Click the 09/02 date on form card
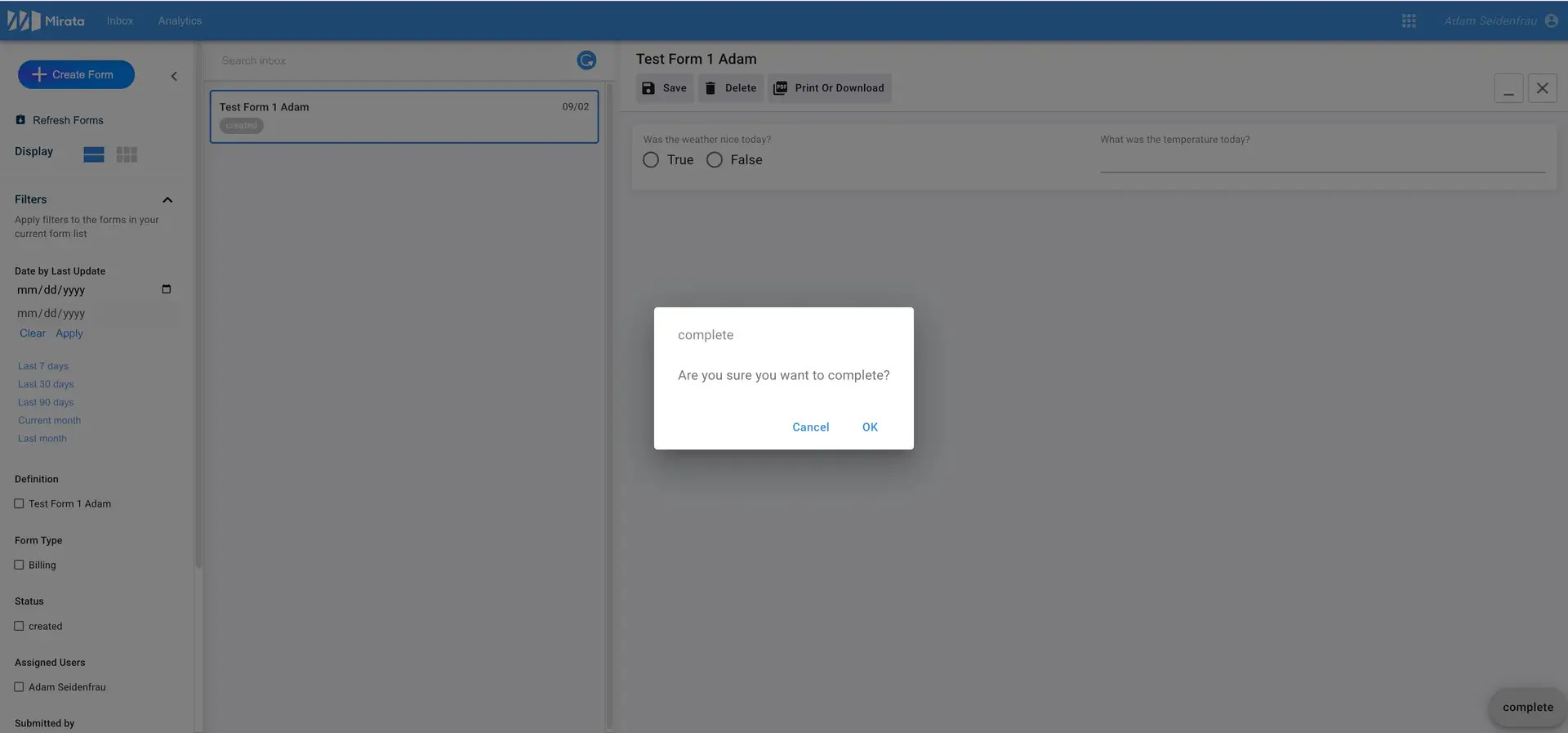Image resolution: width=1568 pixels, height=733 pixels. tap(575, 107)
